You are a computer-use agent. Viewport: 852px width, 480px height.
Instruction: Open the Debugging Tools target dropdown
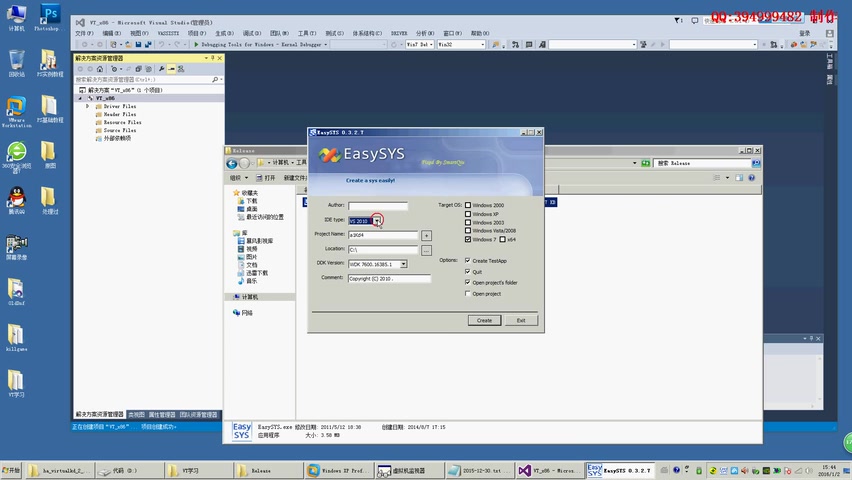pyautogui.click(x=325, y=45)
